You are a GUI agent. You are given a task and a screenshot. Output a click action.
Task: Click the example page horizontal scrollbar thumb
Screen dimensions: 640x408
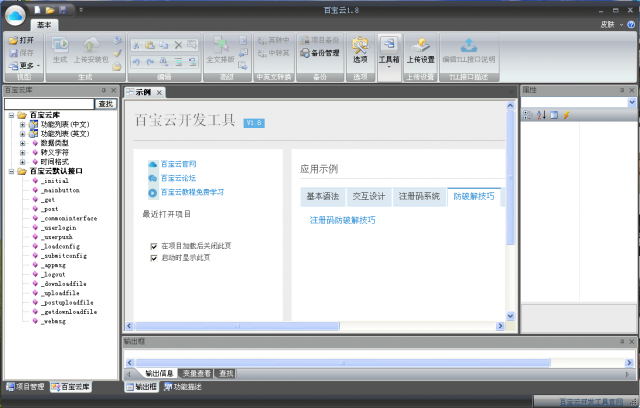click(x=237, y=326)
